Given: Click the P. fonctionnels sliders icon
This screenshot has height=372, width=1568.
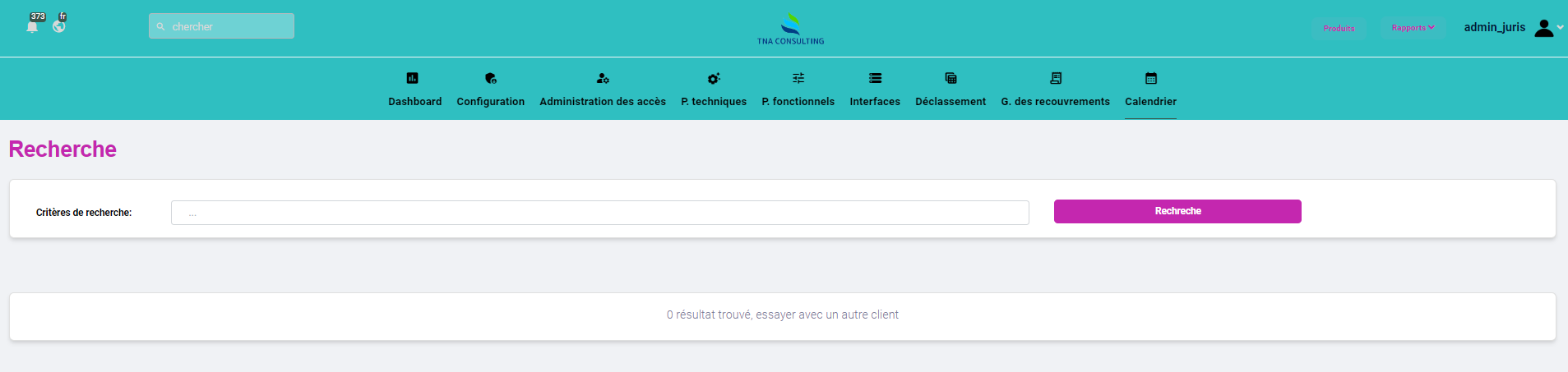Looking at the screenshot, I should point(798,78).
